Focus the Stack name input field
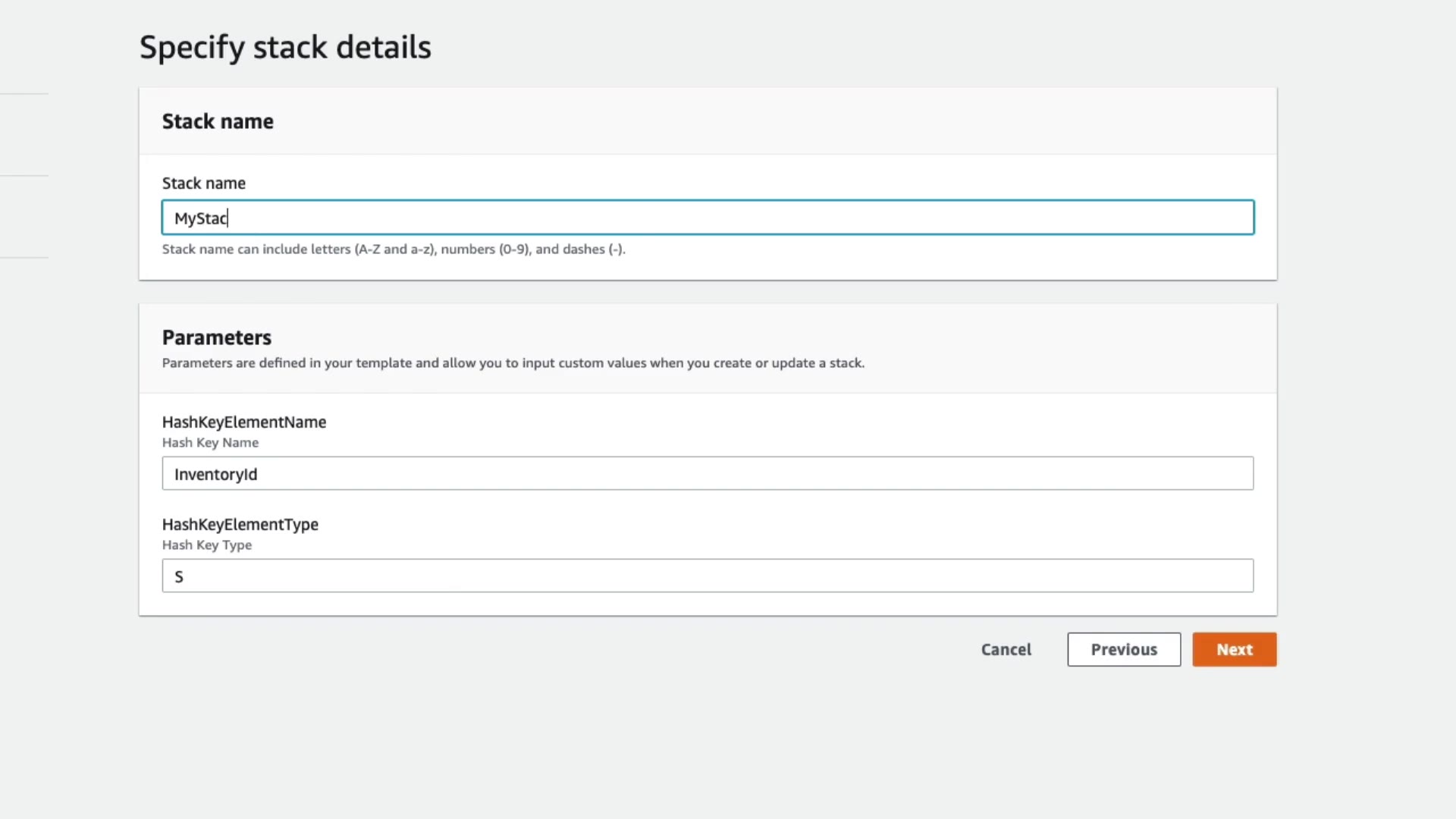The image size is (1456, 819). point(707,218)
